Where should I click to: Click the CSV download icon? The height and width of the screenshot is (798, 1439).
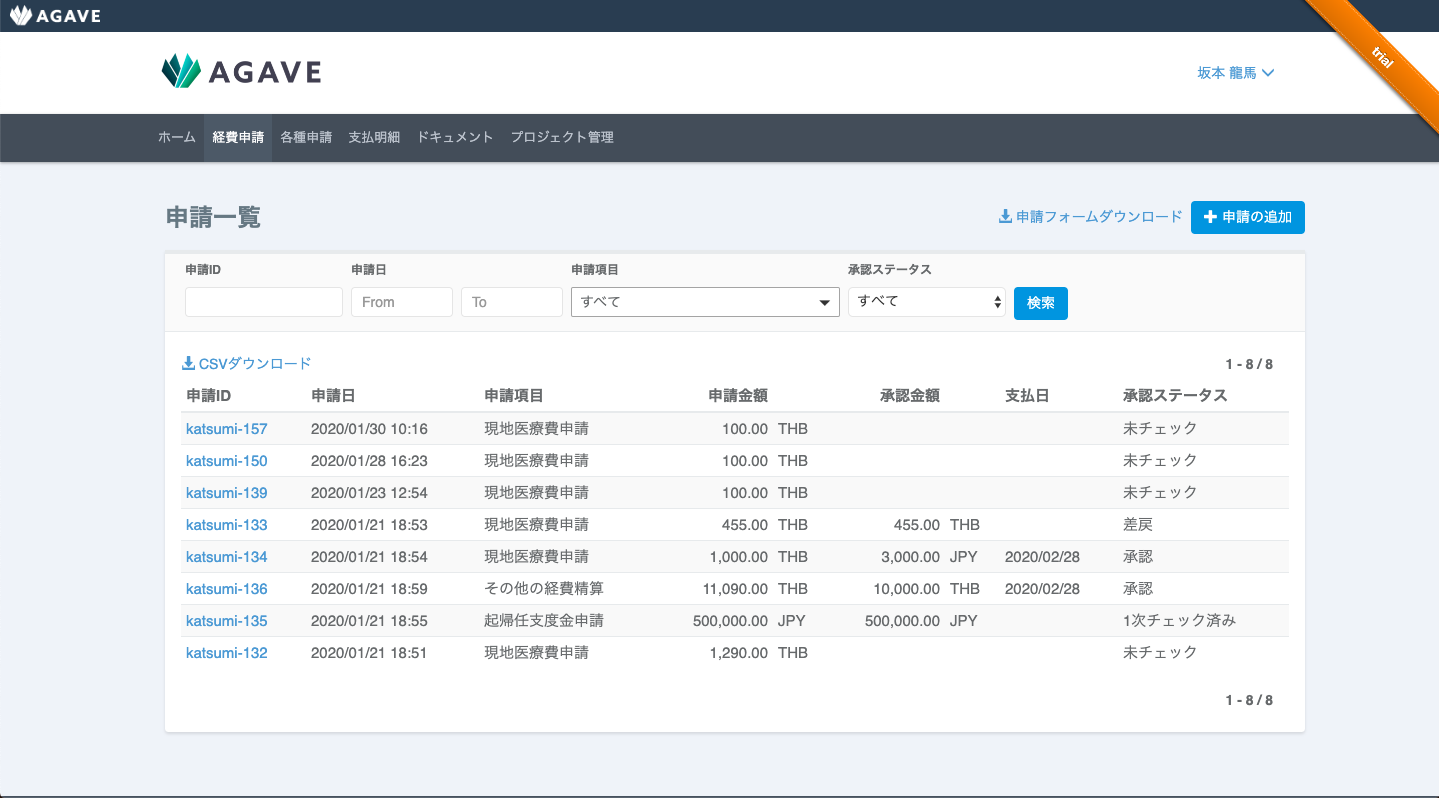(188, 364)
